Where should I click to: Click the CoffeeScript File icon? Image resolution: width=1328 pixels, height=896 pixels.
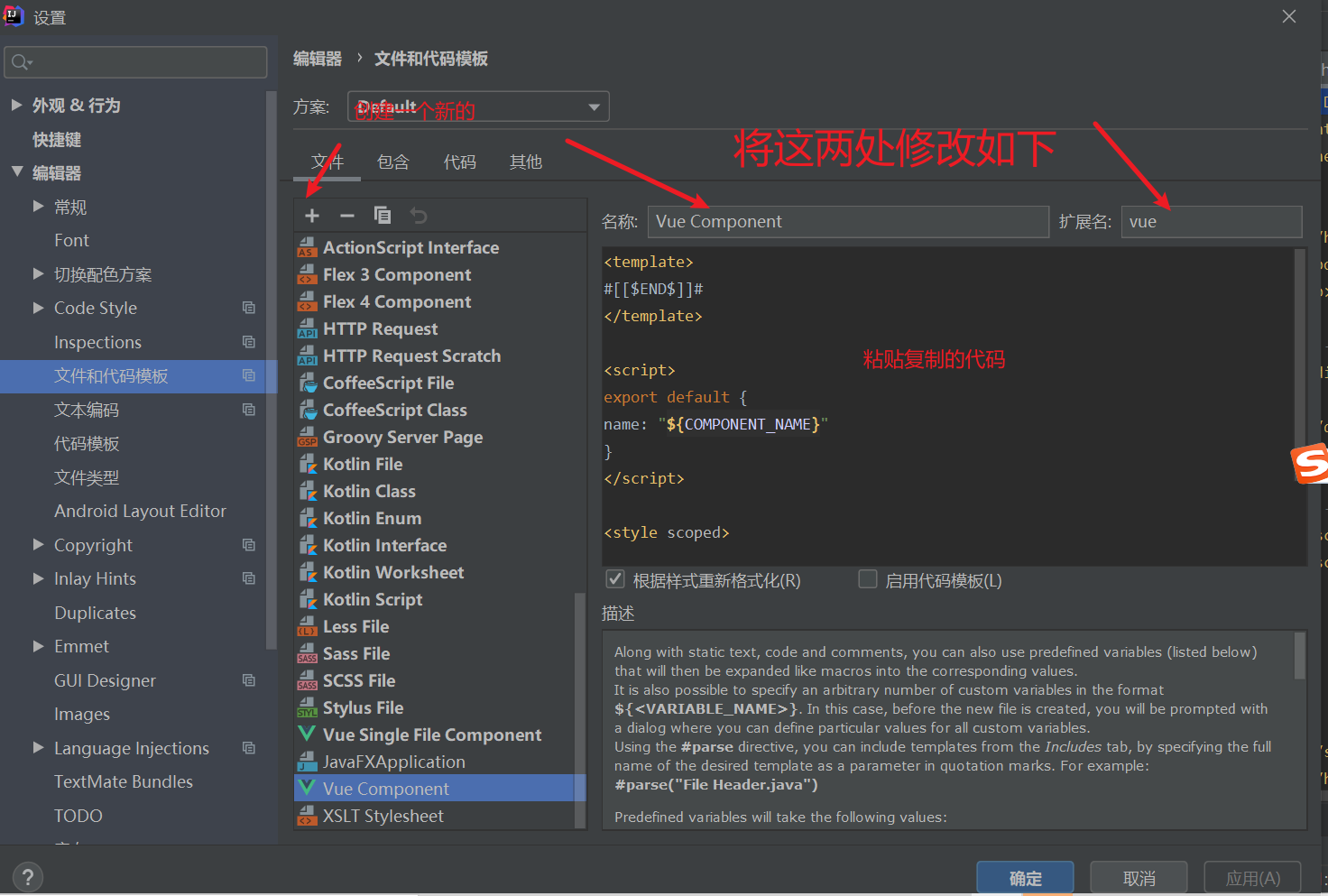coord(307,383)
